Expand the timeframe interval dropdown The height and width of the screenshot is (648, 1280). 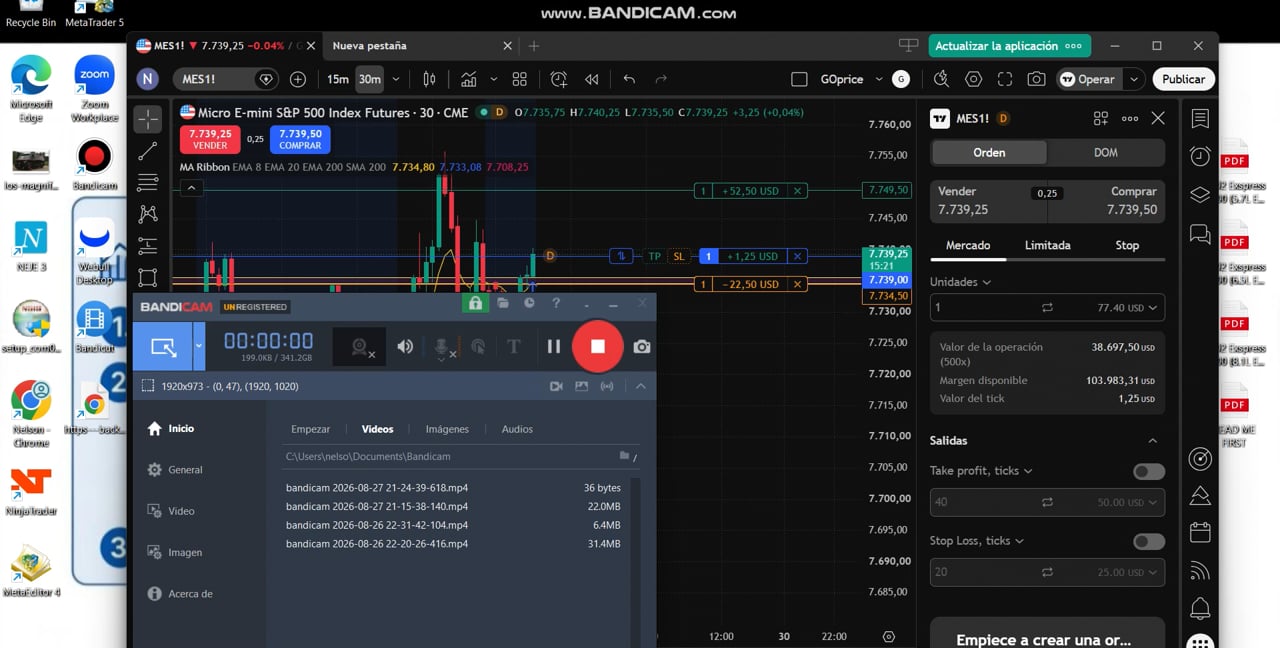(396, 79)
